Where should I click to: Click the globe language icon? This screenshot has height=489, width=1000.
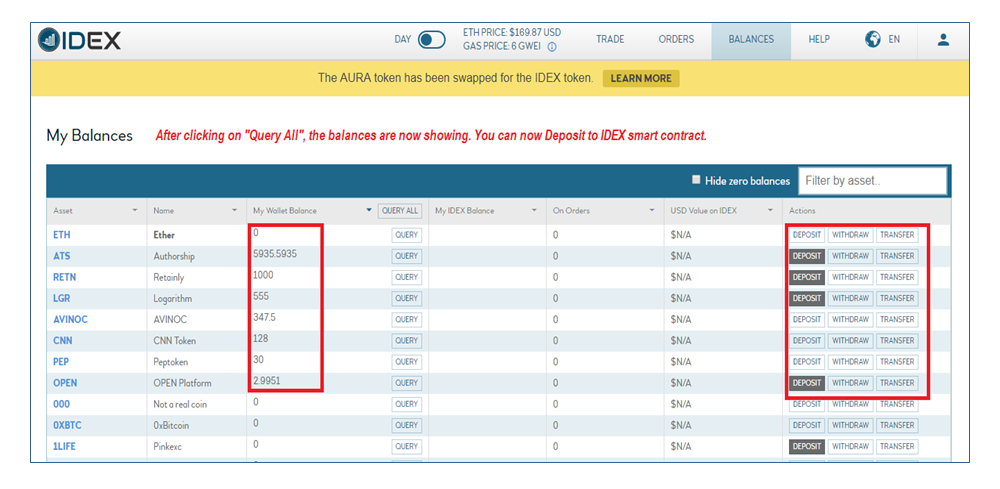coord(872,39)
